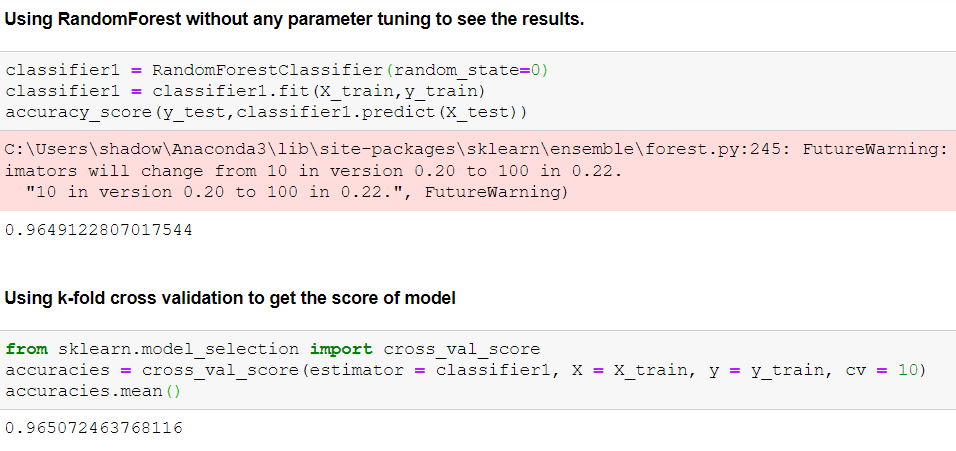Click the red FutureWarning output area's second line
The image size is (956, 451).
314,170
